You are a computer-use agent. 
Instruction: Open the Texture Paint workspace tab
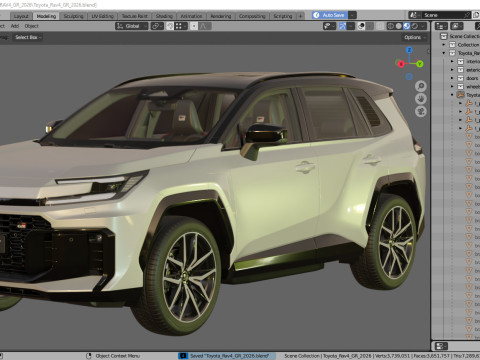tap(134, 16)
